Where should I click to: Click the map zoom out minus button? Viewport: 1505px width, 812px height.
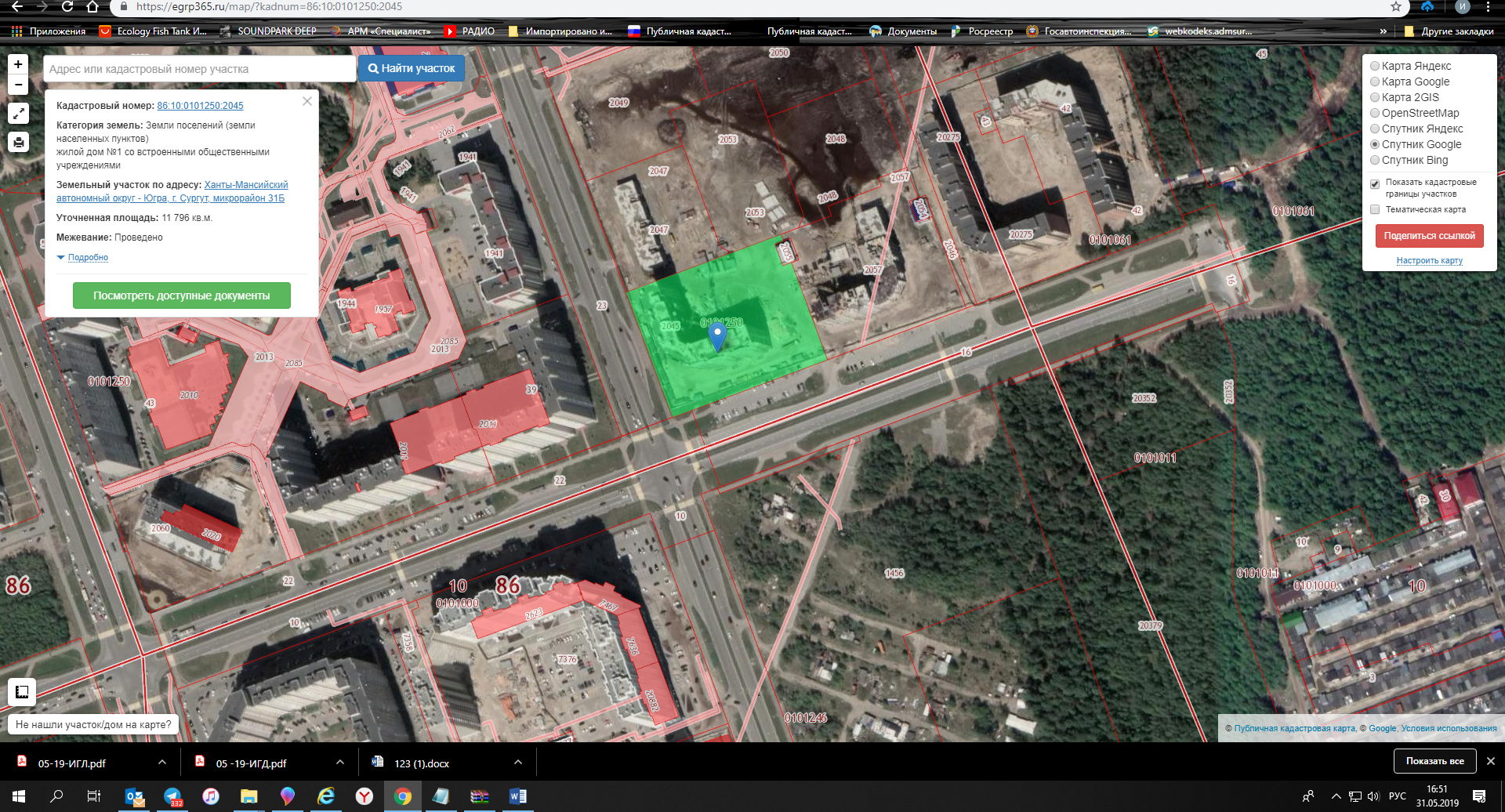coord(18,85)
